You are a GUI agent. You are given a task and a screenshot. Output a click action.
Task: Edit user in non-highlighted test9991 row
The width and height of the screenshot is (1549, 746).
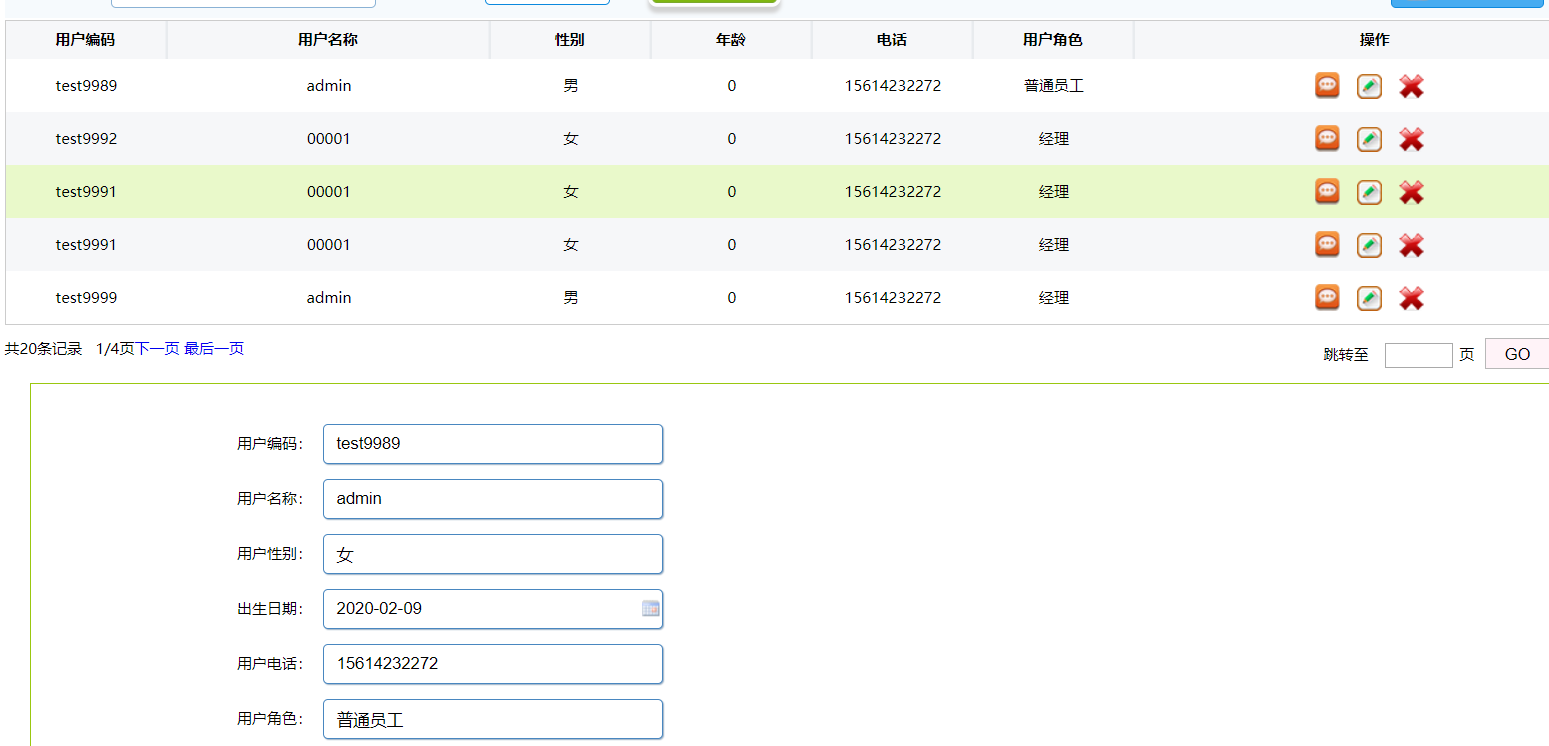[1369, 246]
